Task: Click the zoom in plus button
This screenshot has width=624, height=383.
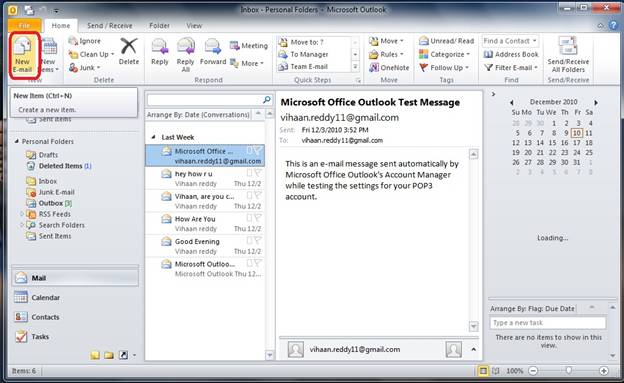Action: pyautogui.click(x=604, y=371)
